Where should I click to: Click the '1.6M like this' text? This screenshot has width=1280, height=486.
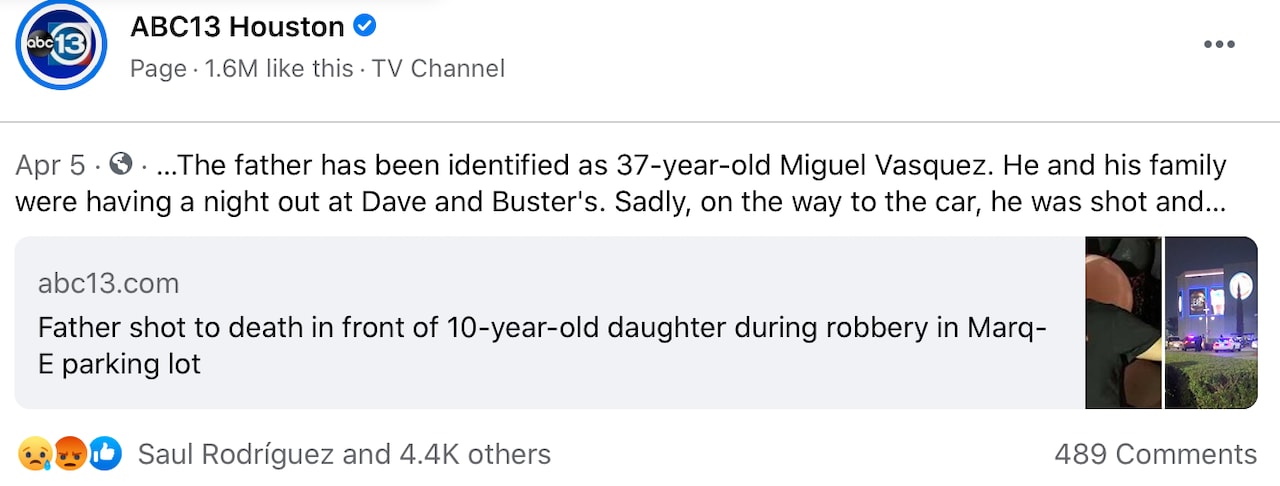(x=279, y=69)
